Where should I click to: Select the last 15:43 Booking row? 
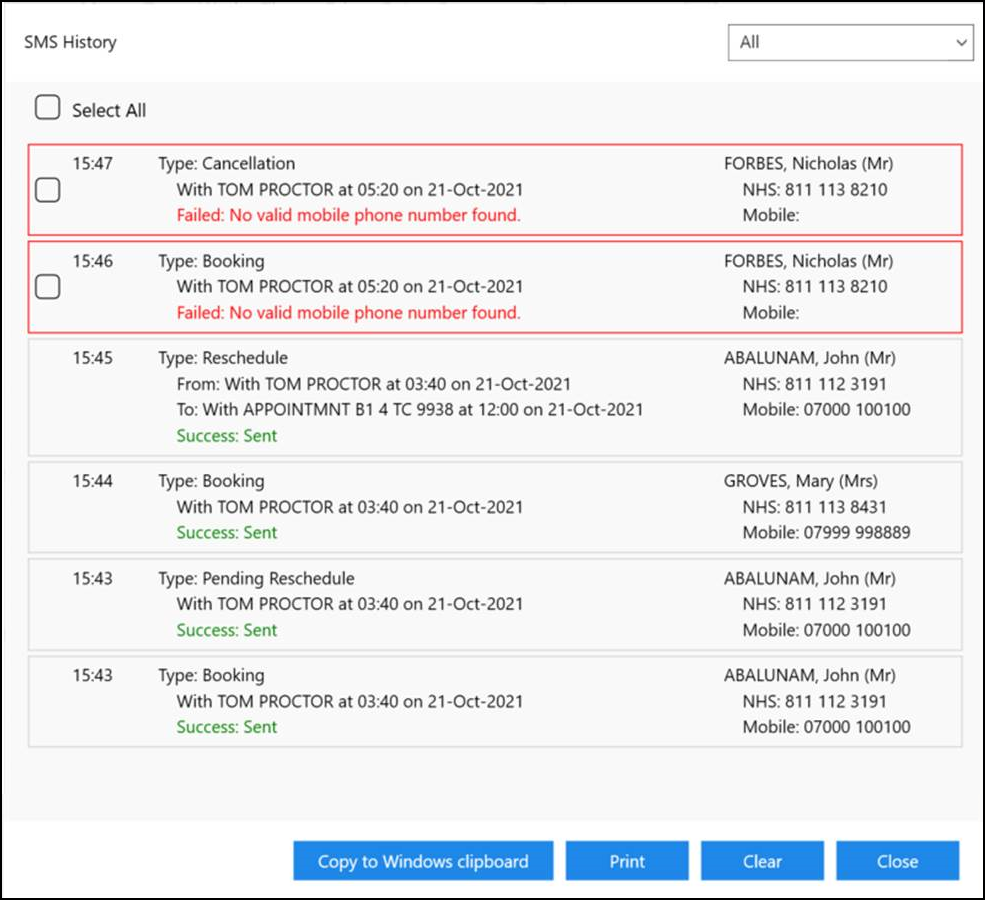[x=495, y=701]
